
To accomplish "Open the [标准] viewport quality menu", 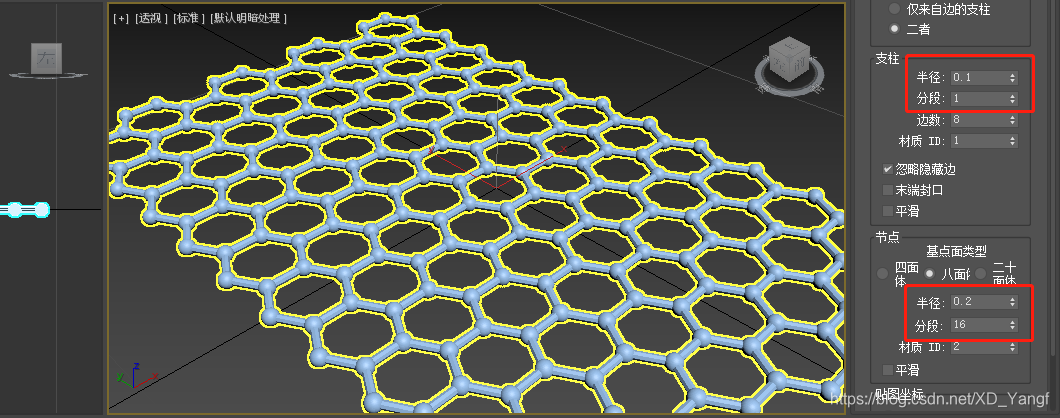I will click(x=189, y=18).
